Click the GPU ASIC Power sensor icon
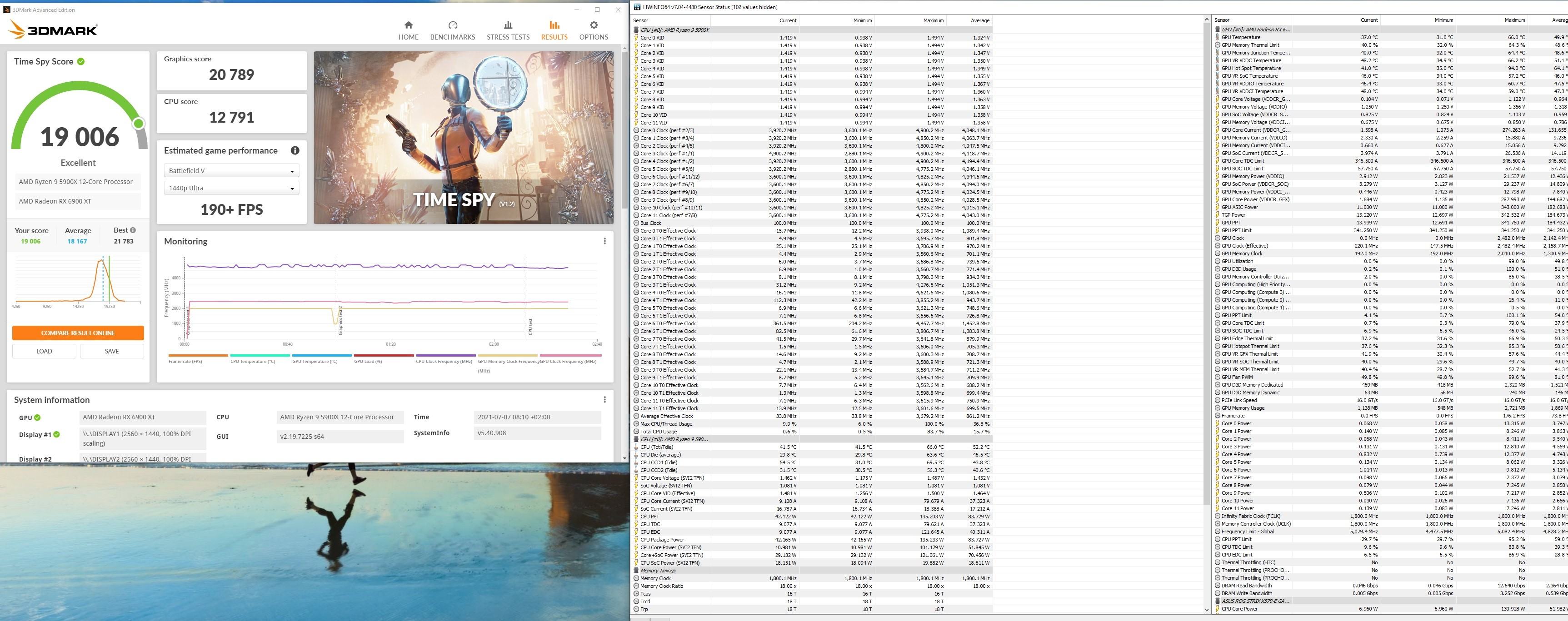1568x621 pixels. click(x=1218, y=208)
